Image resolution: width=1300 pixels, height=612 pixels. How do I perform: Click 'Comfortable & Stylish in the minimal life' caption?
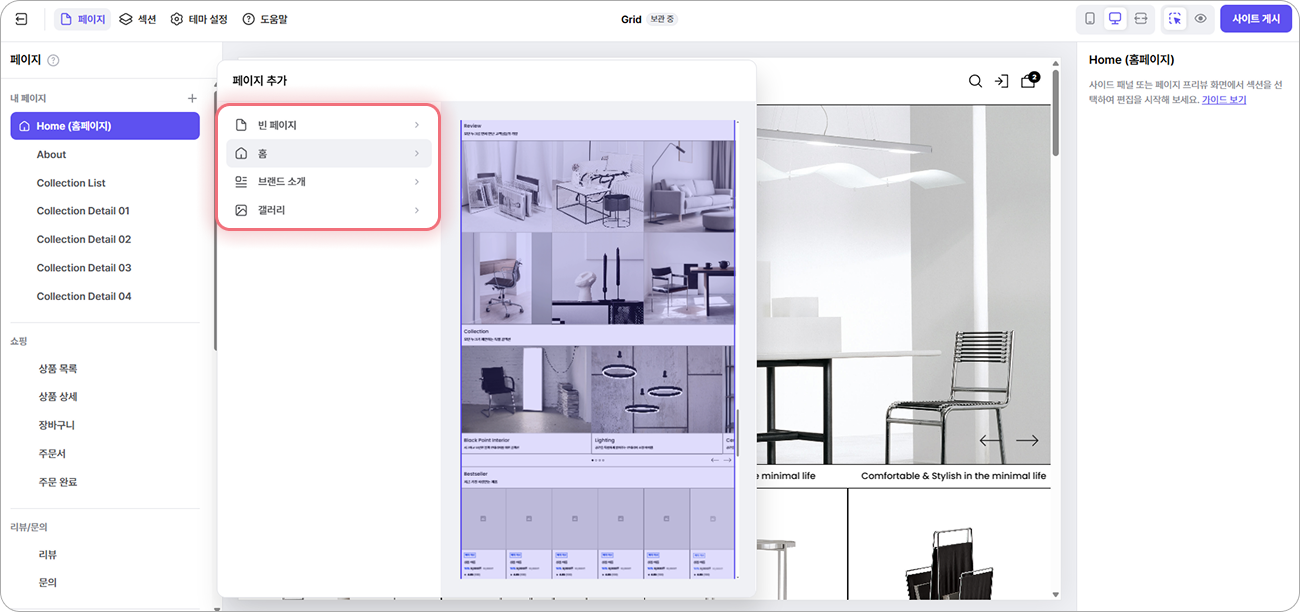point(953,476)
